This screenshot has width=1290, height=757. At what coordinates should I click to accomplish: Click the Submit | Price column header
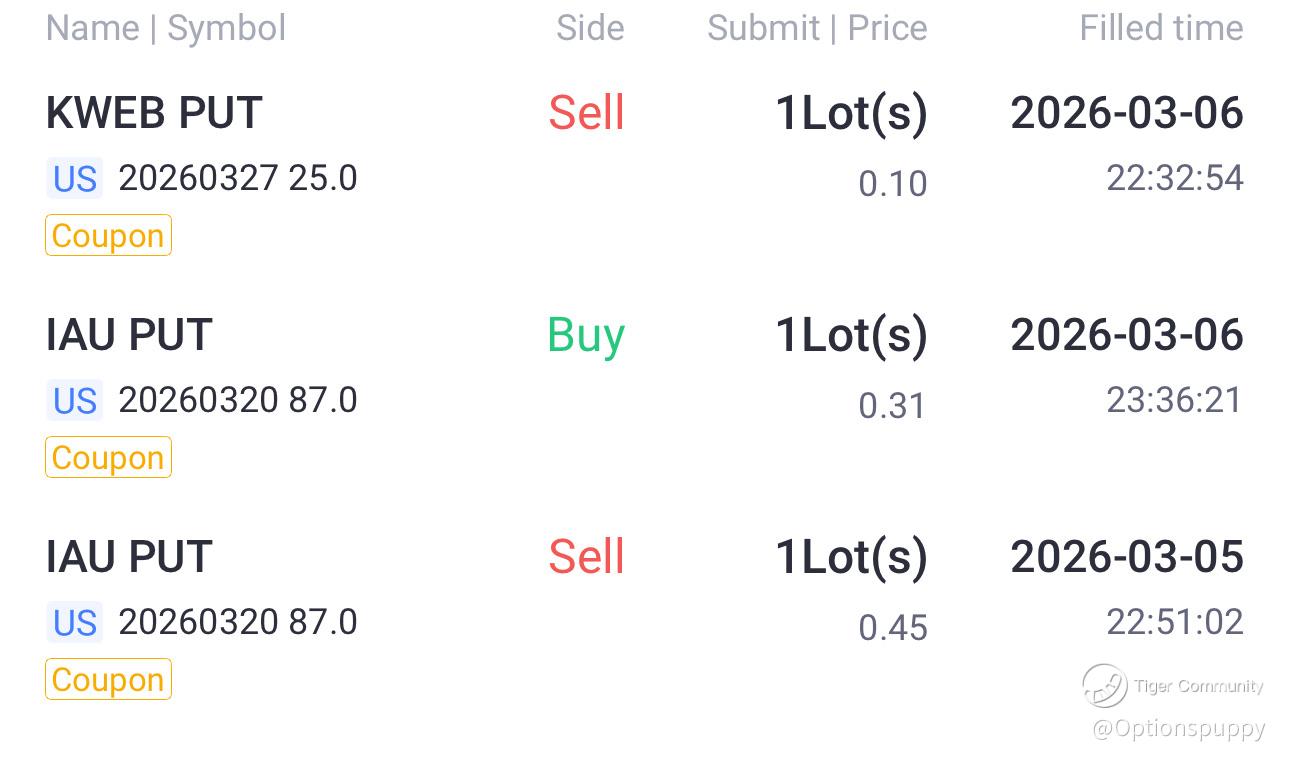coord(817,28)
